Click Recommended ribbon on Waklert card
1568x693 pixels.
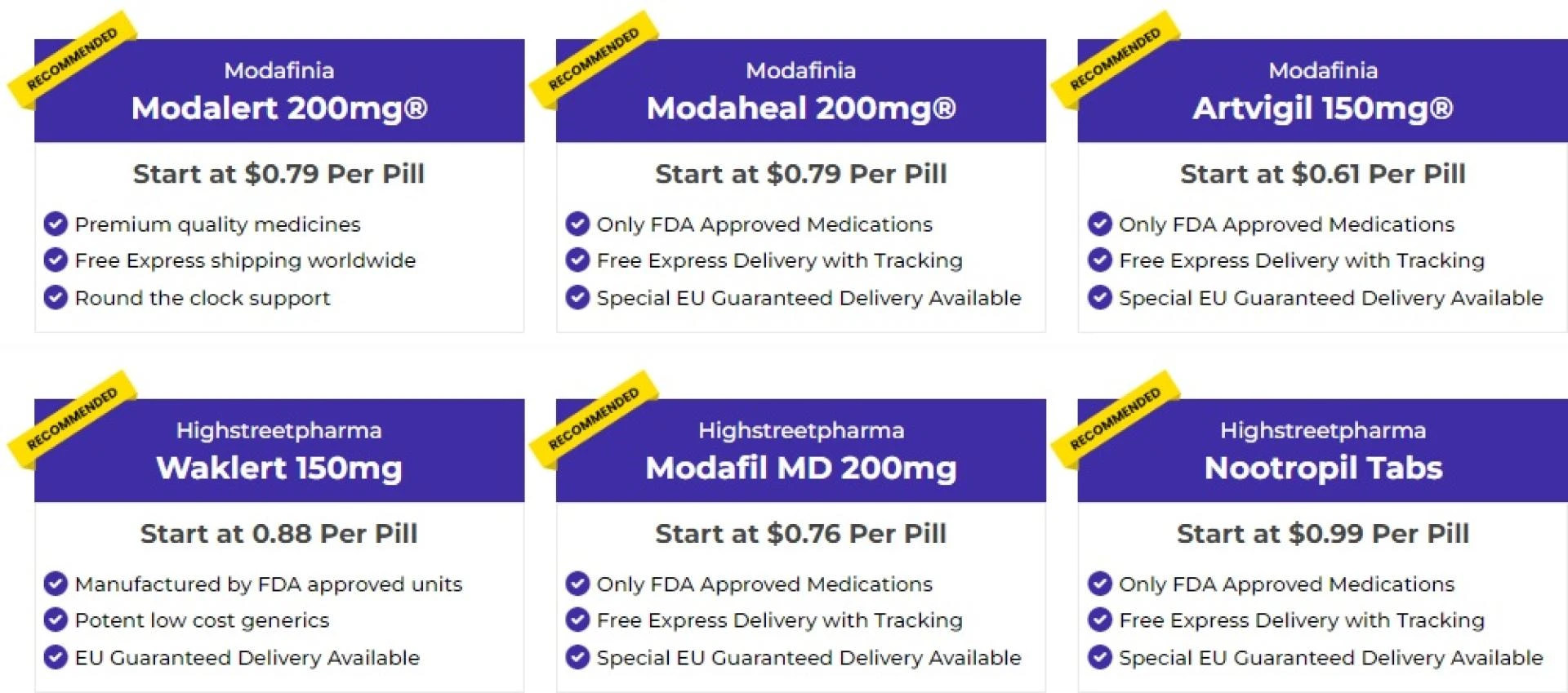[x=72, y=419]
